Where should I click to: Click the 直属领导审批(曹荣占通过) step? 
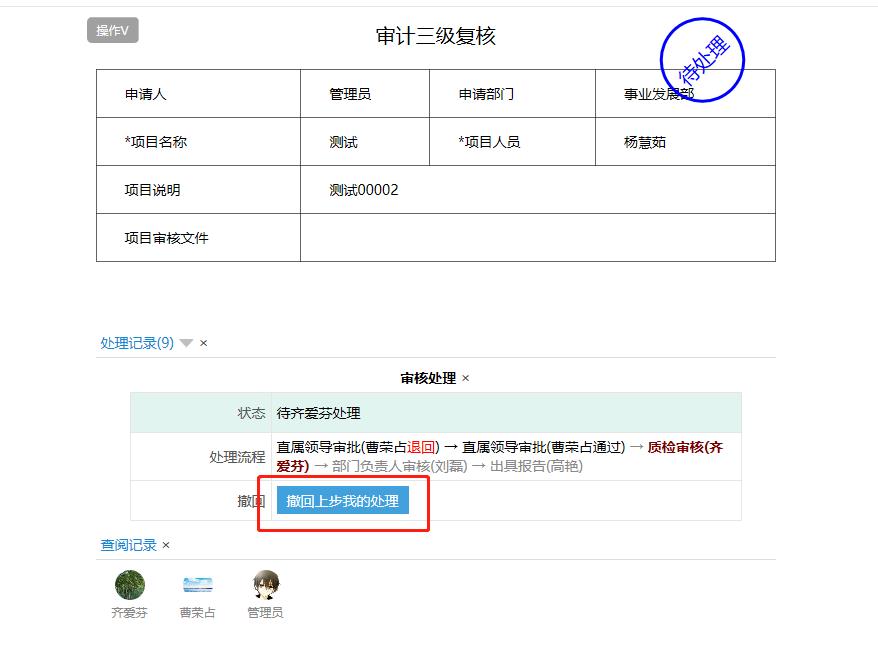click(543, 447)
